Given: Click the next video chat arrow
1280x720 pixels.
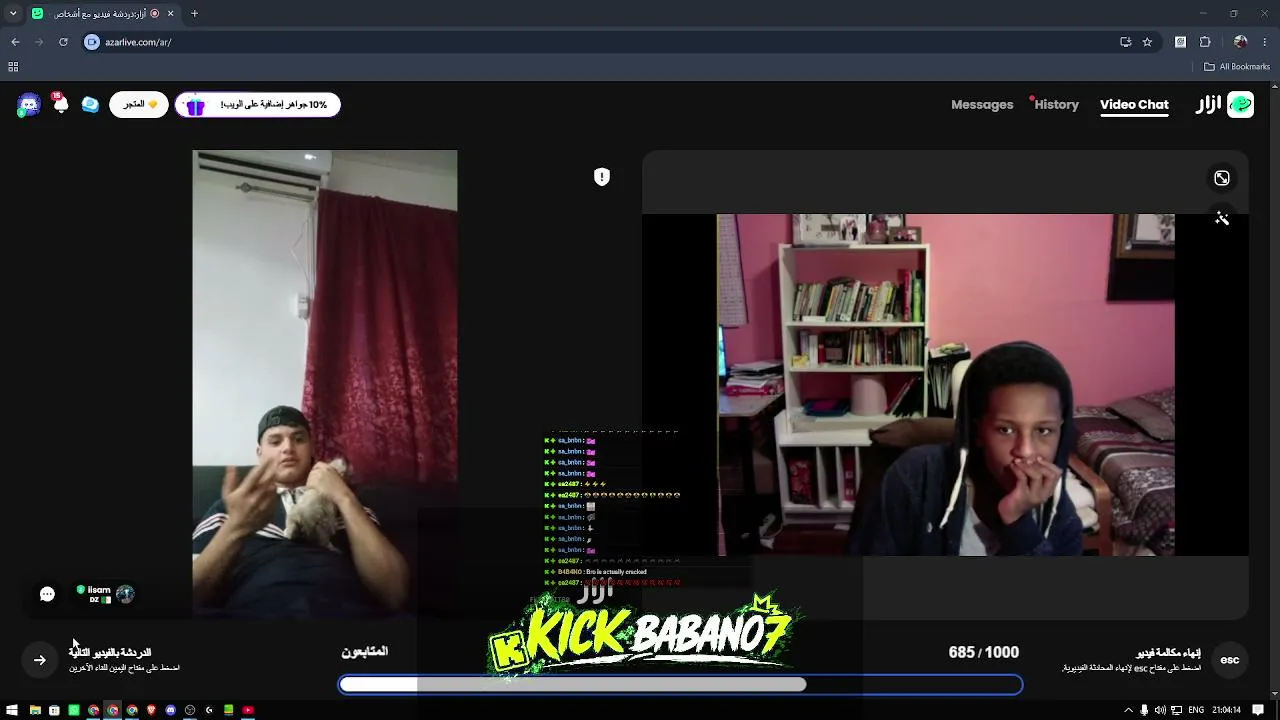Looking at the screenshot, I should (x=40, y=660).
